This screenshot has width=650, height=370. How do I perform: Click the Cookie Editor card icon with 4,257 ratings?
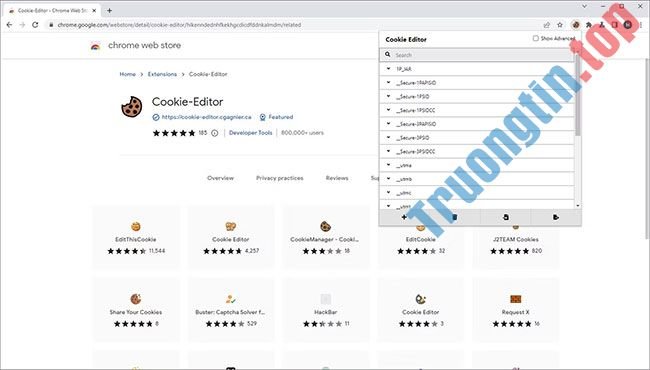pos(230,226)
